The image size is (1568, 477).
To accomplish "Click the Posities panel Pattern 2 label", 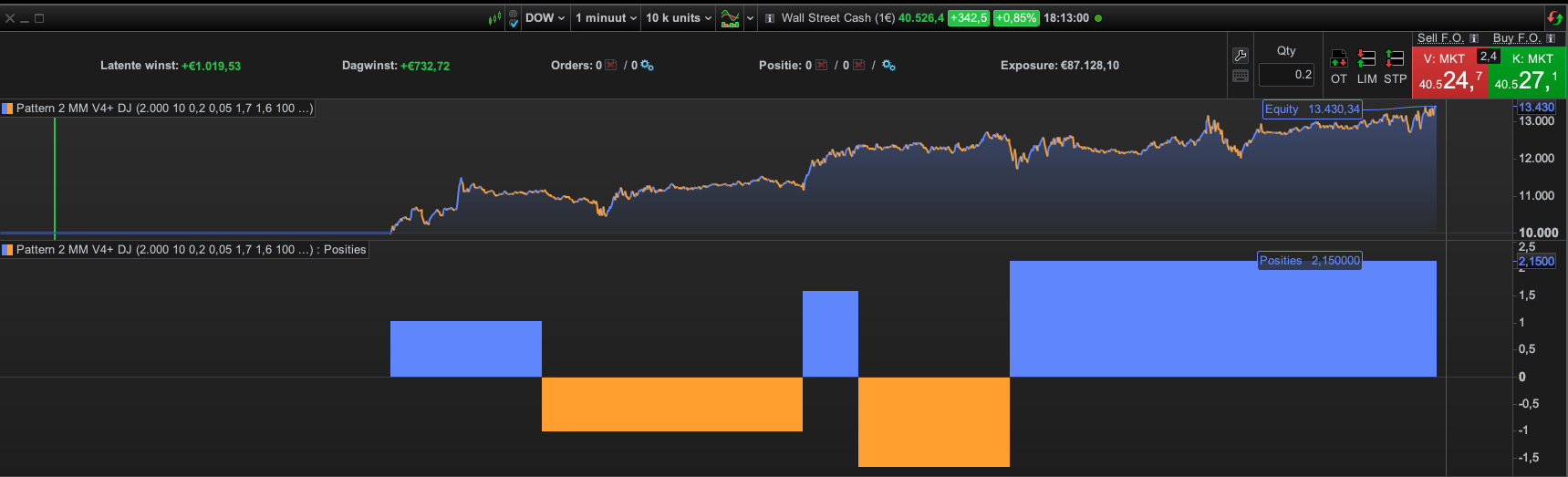I will [x=191, y=250].
